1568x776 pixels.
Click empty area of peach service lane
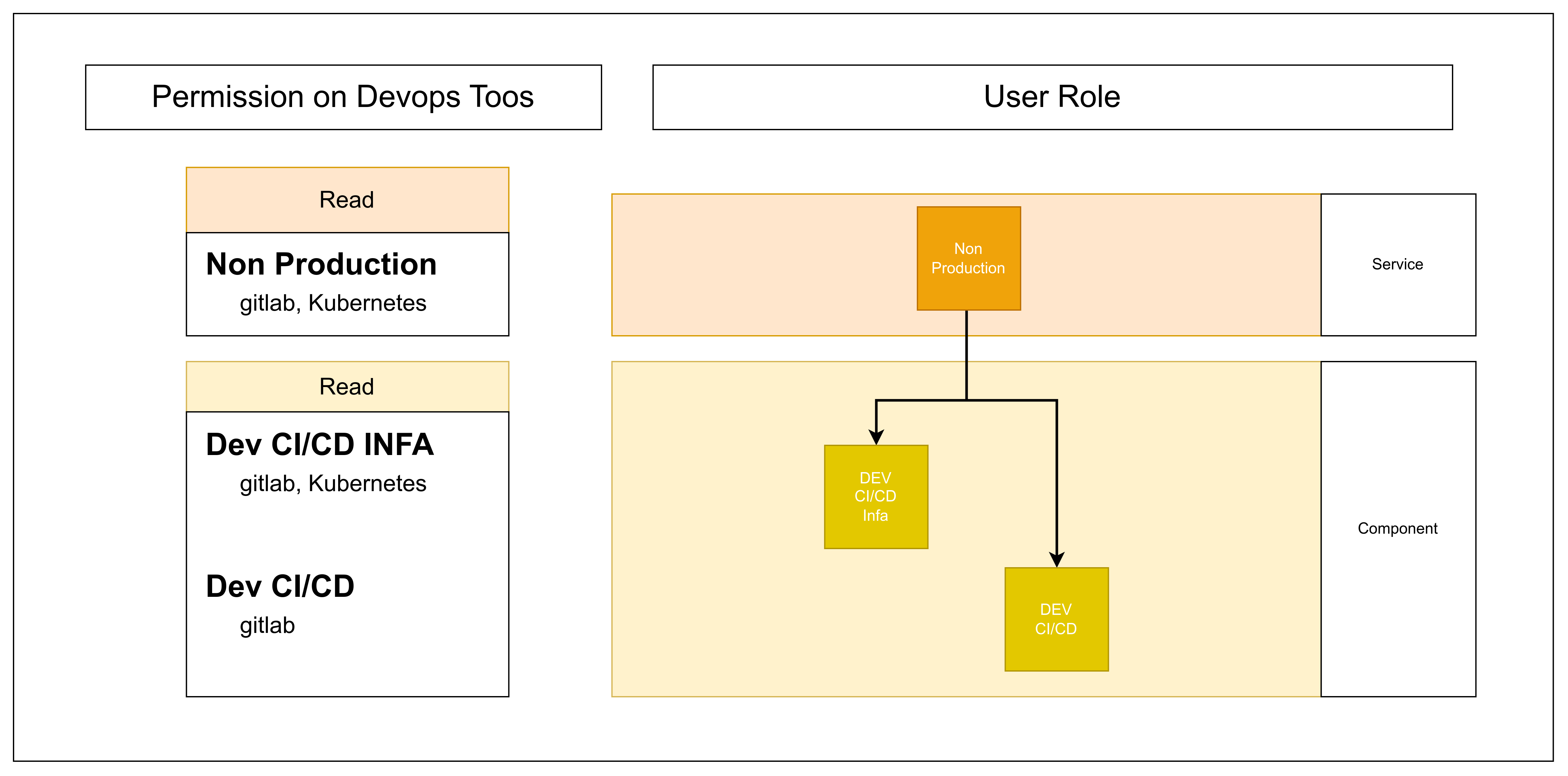[x=761, y=265]
